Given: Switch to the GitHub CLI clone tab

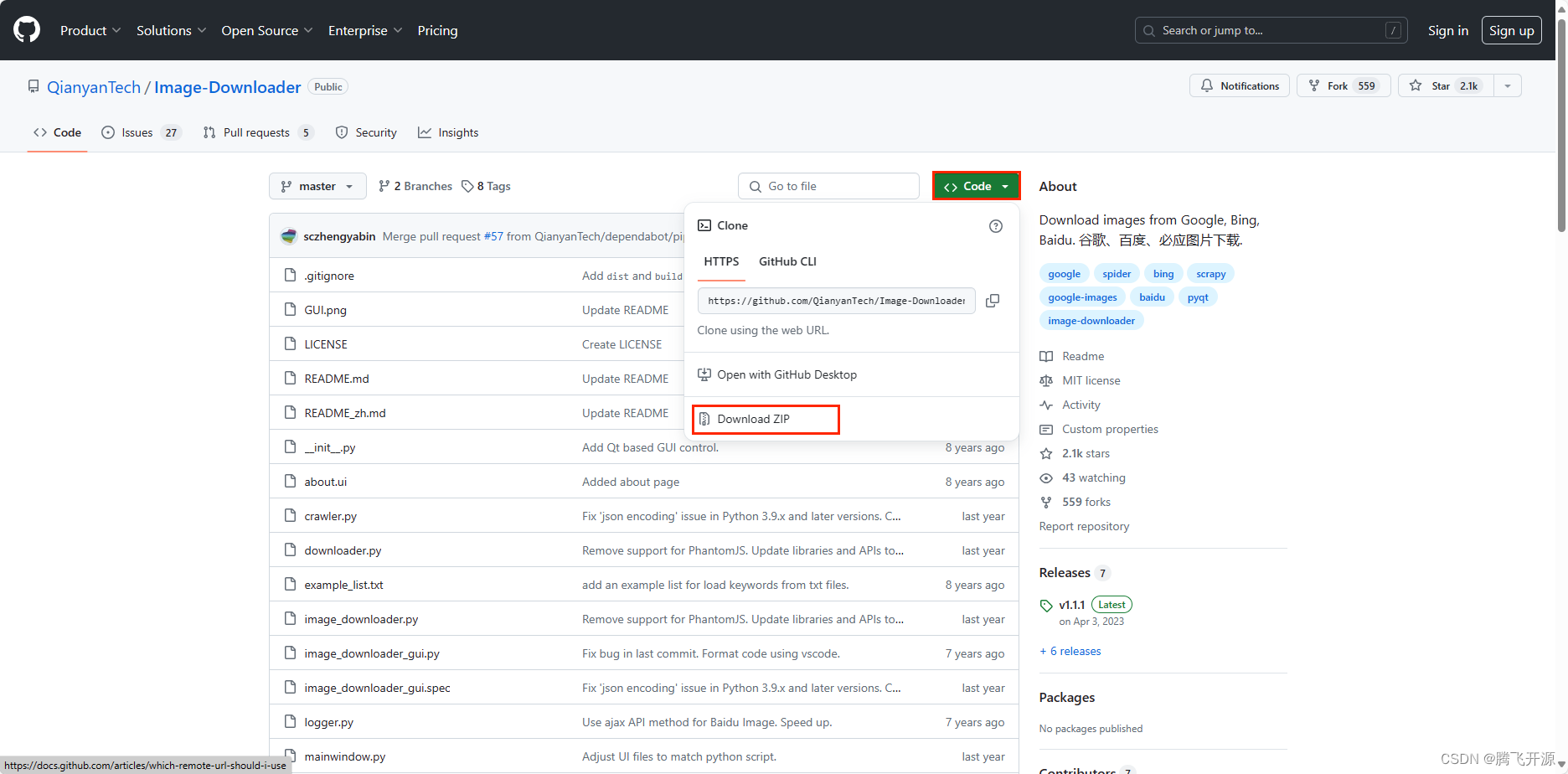Looking at the screenshot, I should [787, 261].
